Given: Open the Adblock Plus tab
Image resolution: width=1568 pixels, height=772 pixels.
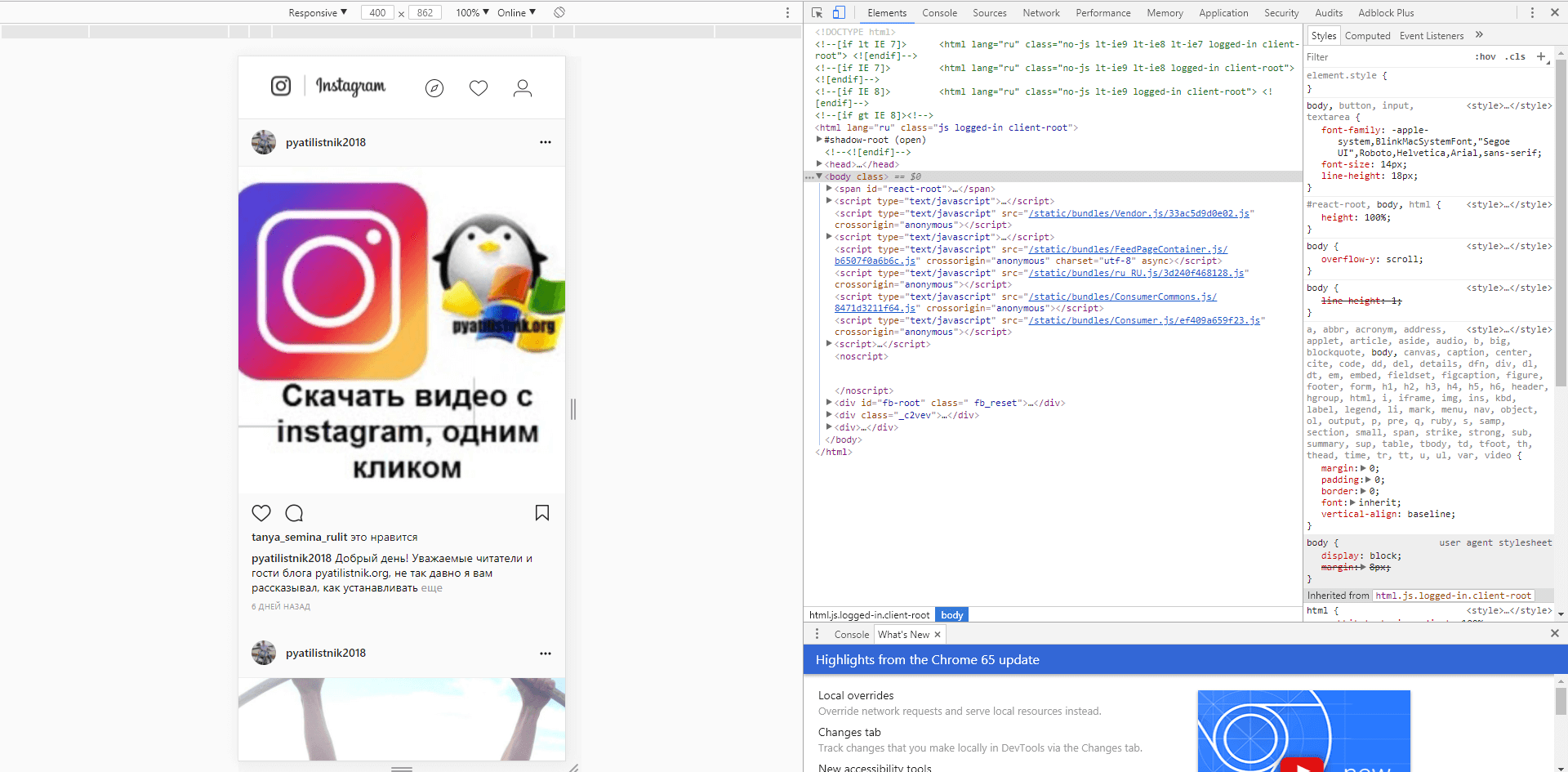Looking at the screenshot, I should click(x=1386, y=12).
